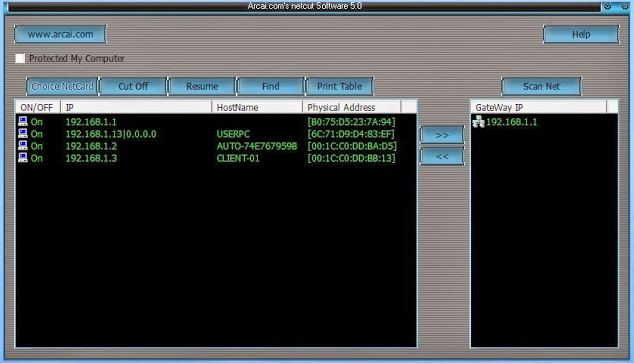Screen dimensions: 634x363
Task: Select hostname AUTO-74E7679598
Action: tap(257, 146)
